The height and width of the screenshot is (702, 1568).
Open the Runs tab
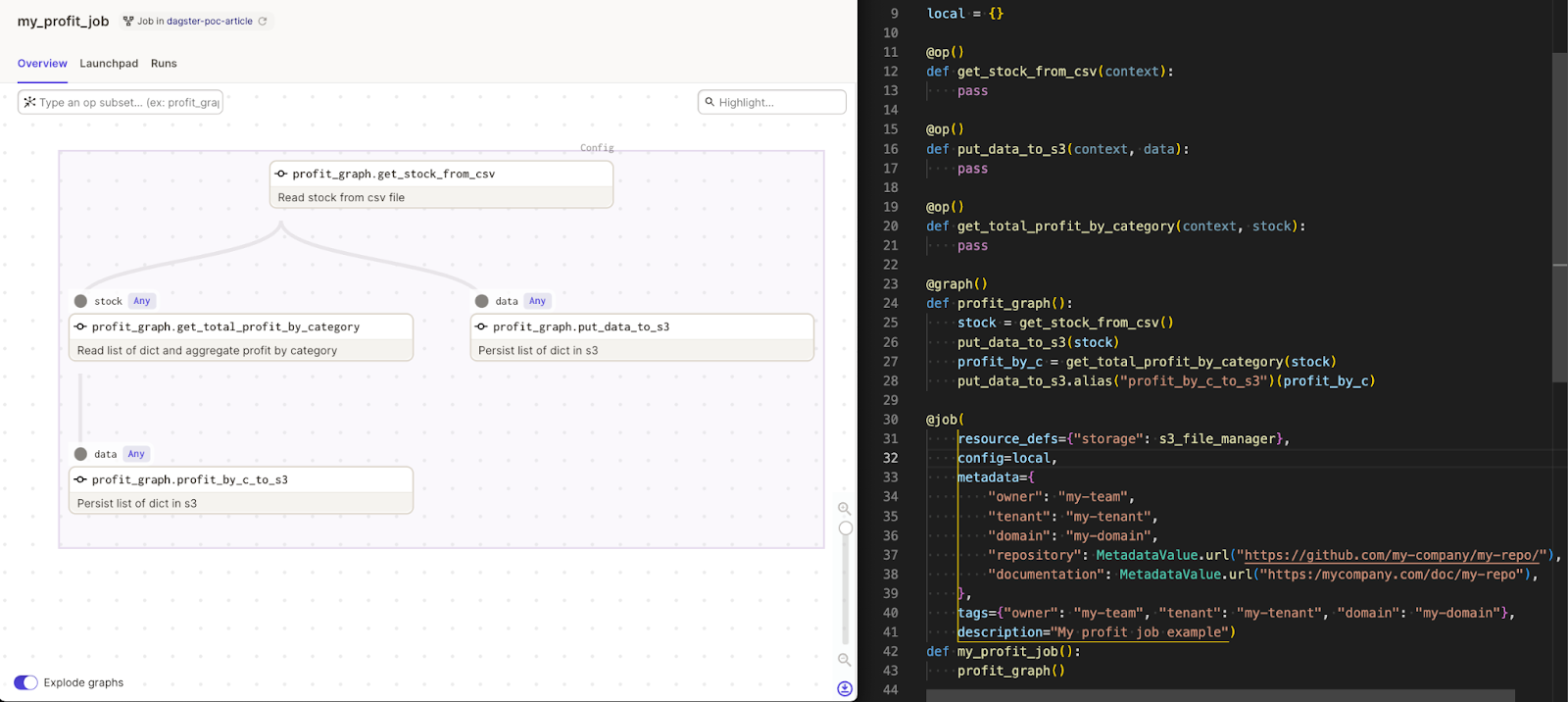(164, 64)
